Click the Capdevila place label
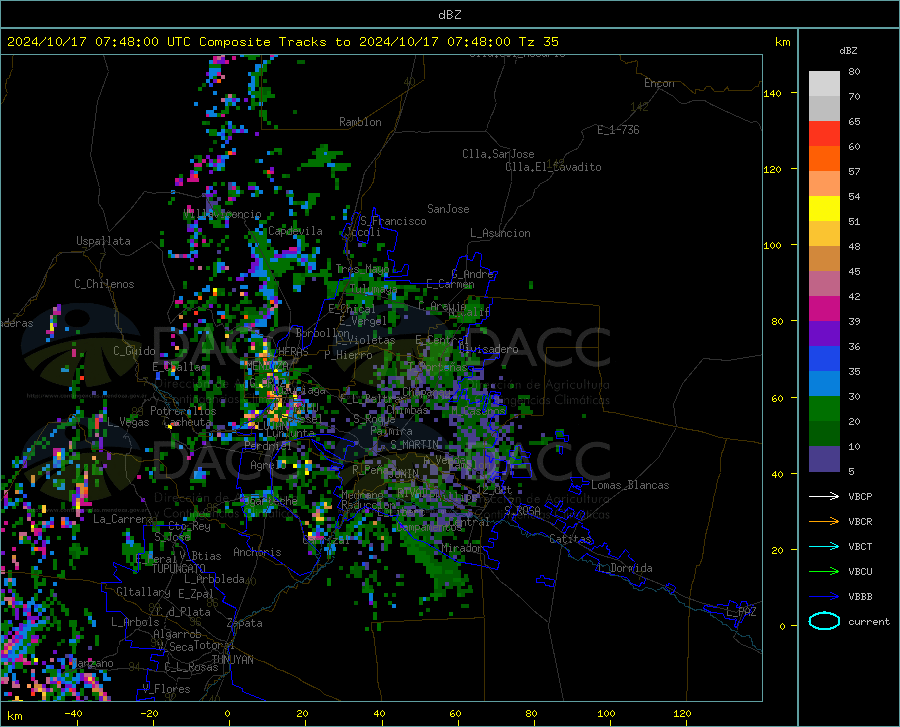This screenshot has height=727, width=900. pyautogui.click(x=295, y=231)
